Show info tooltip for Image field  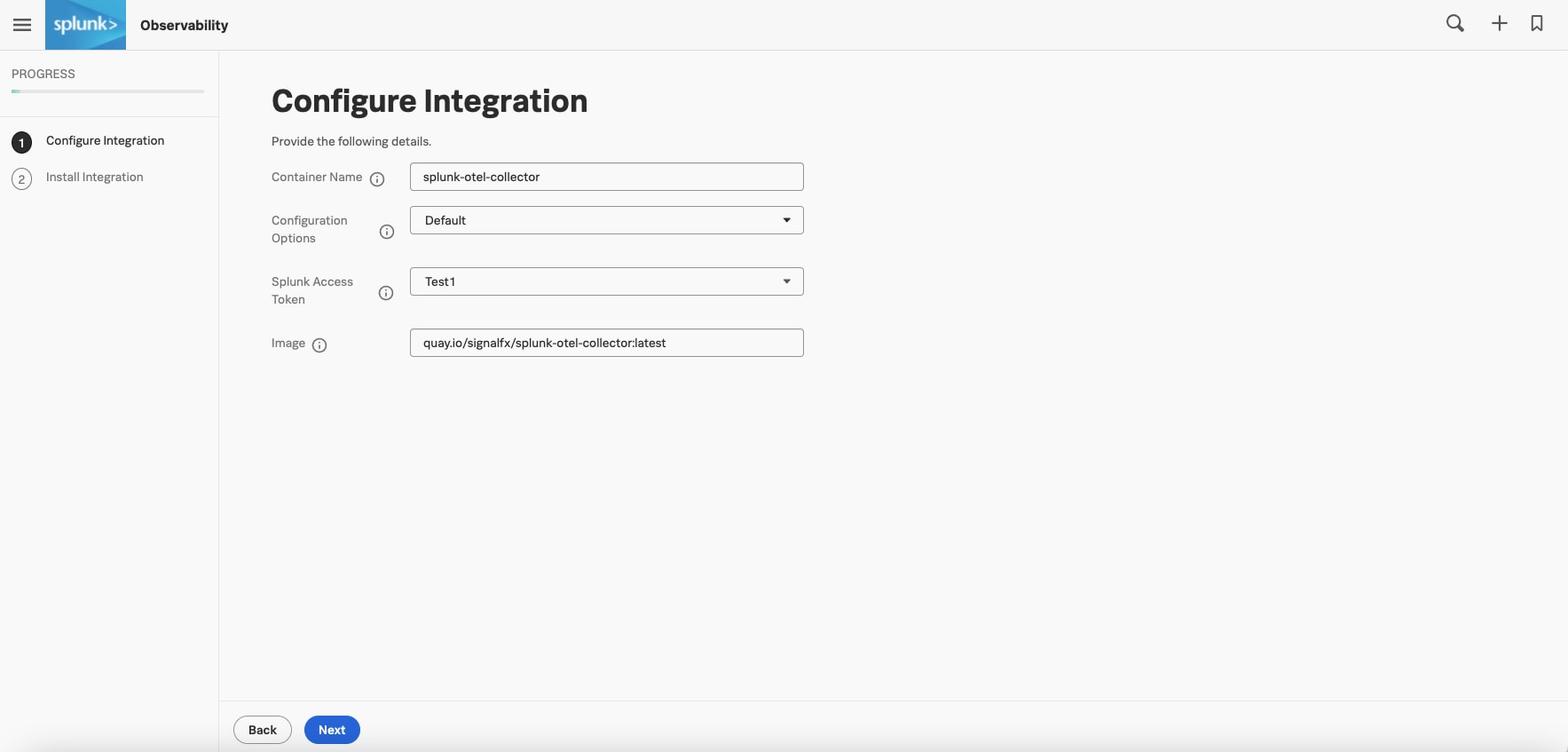319,345
